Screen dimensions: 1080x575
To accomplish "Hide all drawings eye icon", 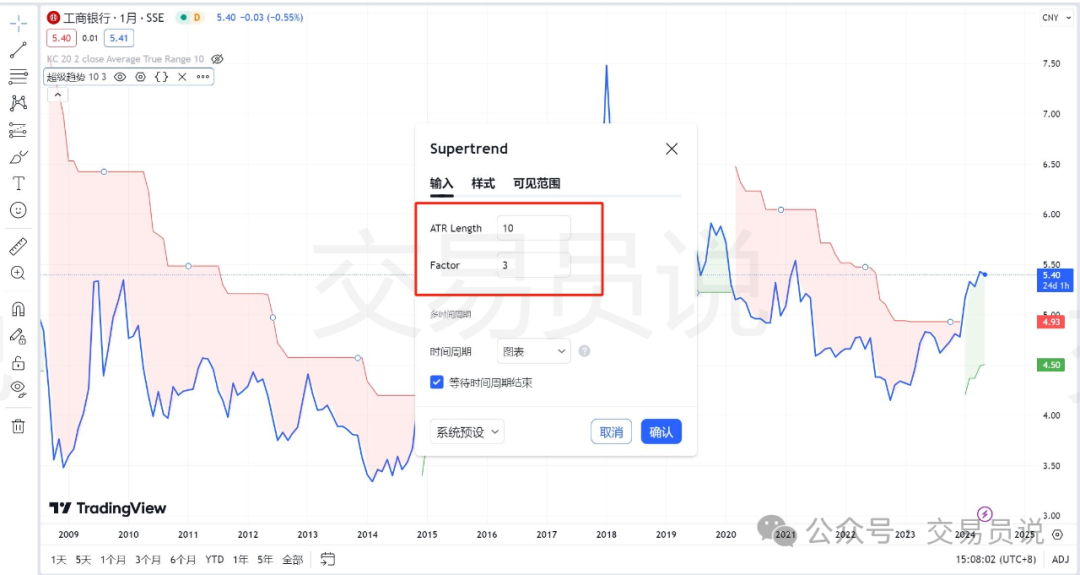I will point(19,390).
